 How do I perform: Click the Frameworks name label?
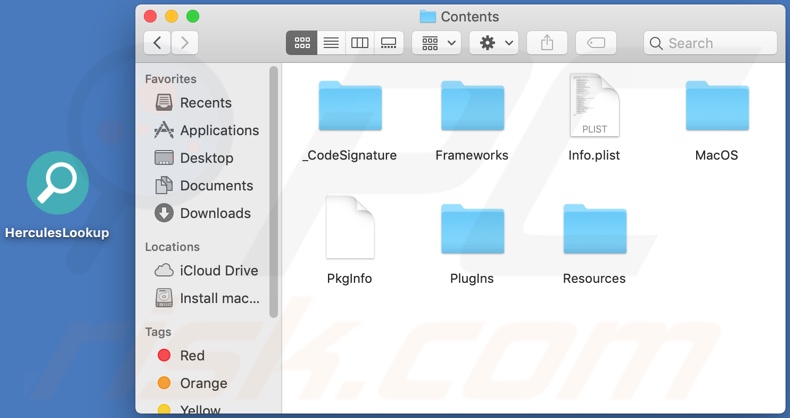(x=472, y=155)
